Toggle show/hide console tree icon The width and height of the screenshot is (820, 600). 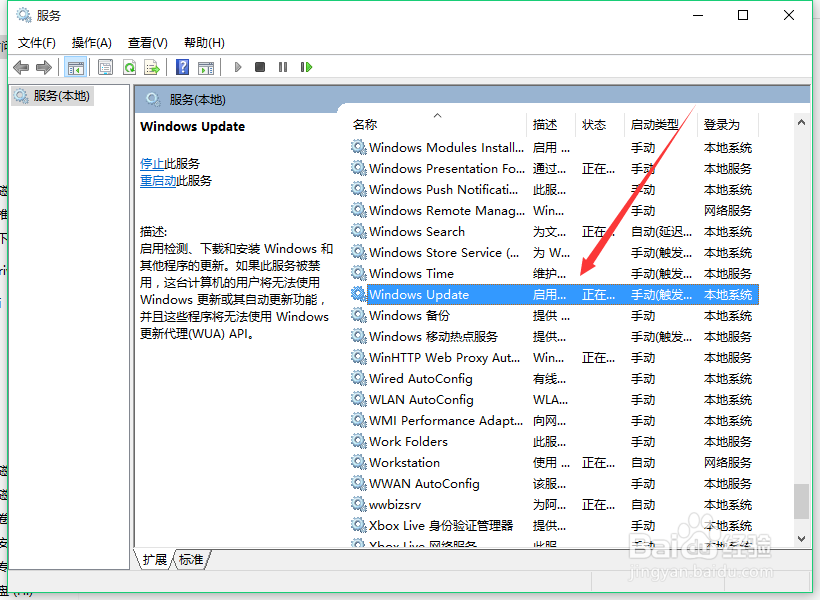point(75,67)
